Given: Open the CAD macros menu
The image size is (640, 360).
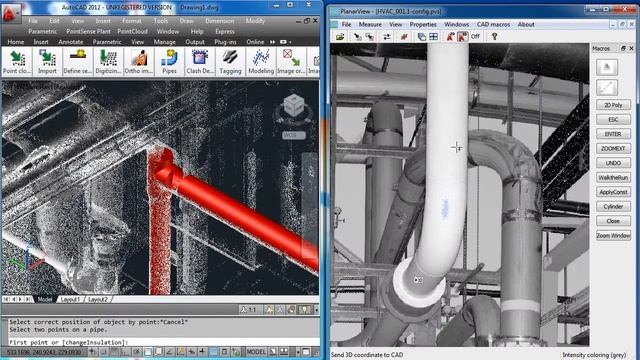Looking at the screenshot, I should click(x=493, y=24).
